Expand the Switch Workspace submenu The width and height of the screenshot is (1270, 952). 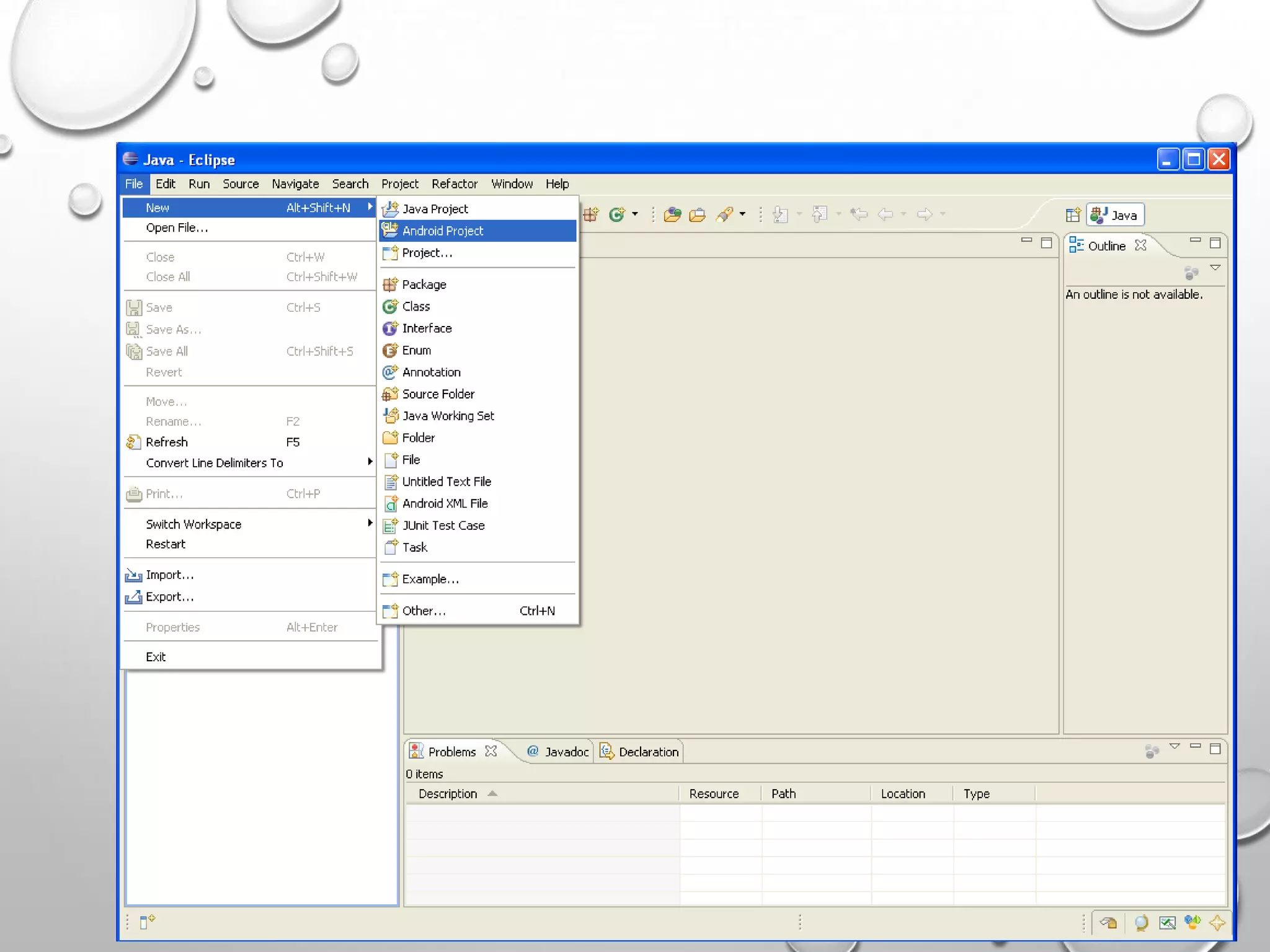click(x=249, y=524)
